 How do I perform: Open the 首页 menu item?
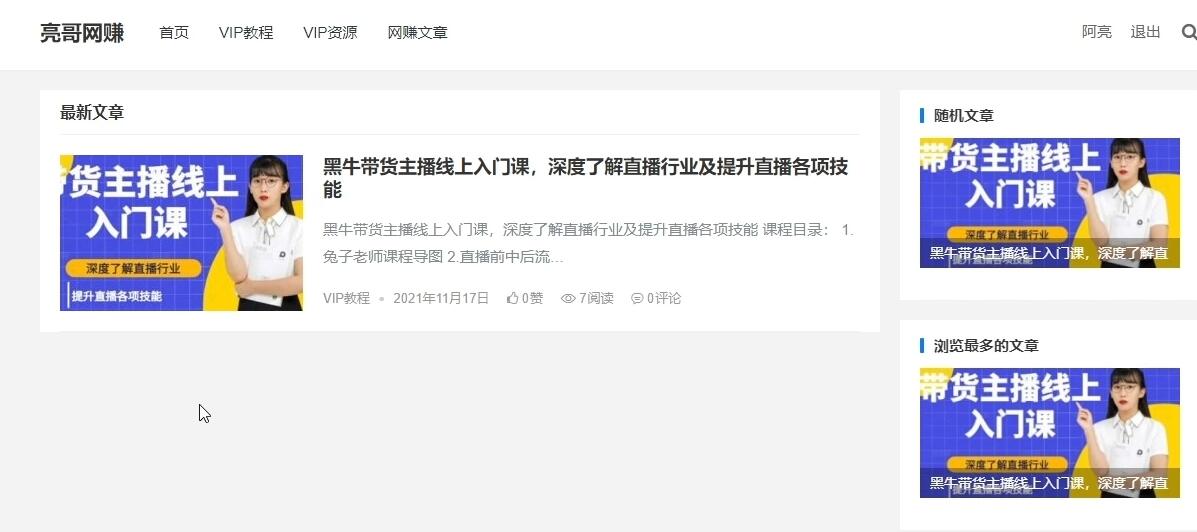pyautogui.click(x=174, y=33)
